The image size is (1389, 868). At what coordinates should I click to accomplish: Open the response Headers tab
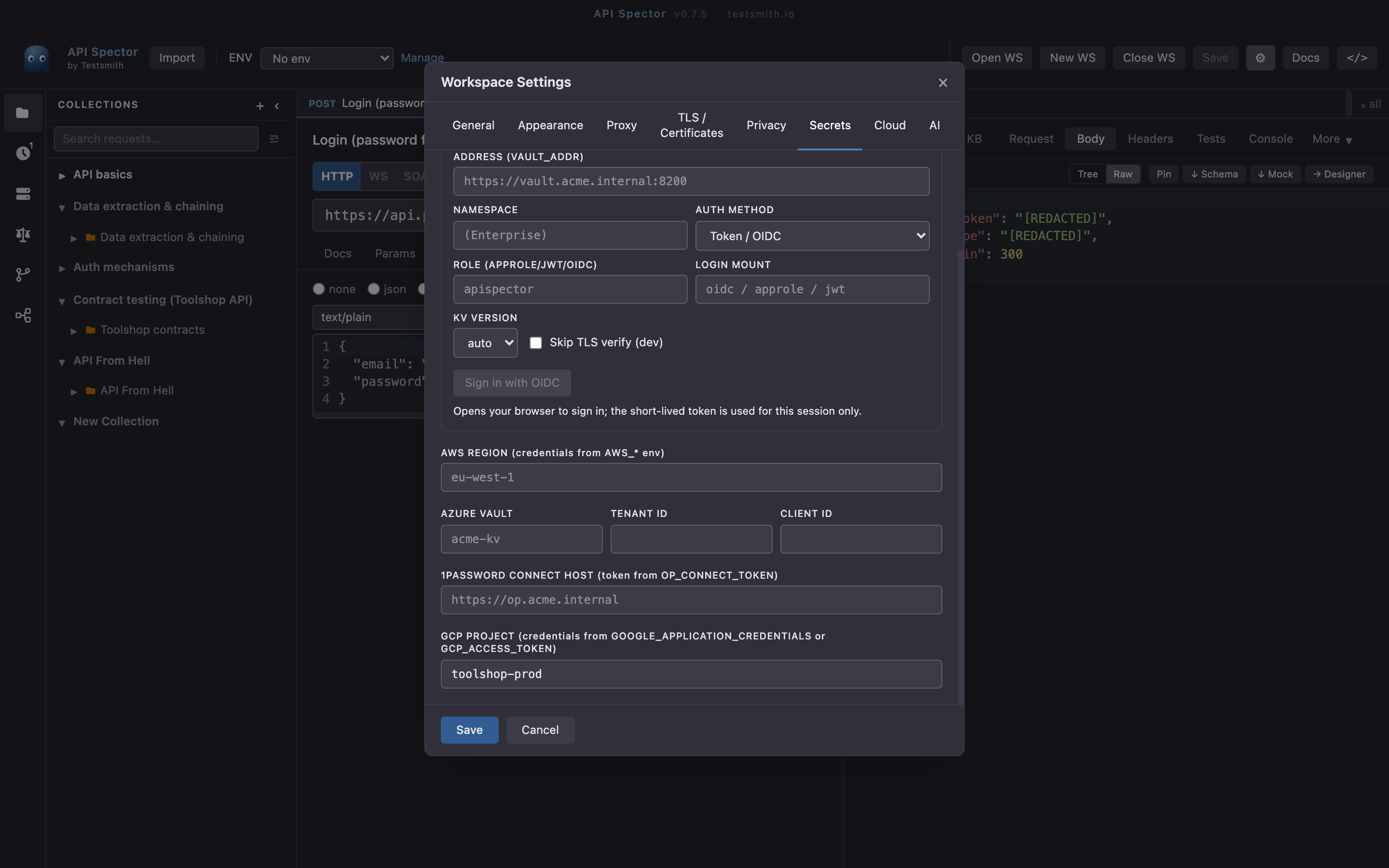click(x=1150, y=139)
